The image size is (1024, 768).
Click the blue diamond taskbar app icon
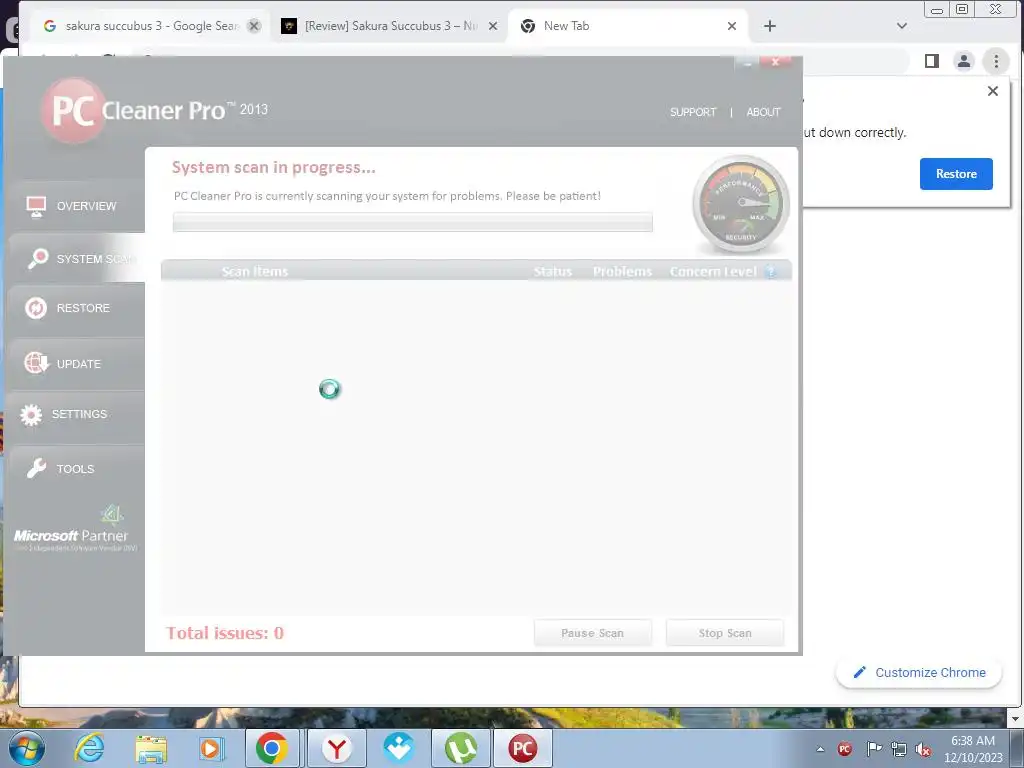pos(398,748)
